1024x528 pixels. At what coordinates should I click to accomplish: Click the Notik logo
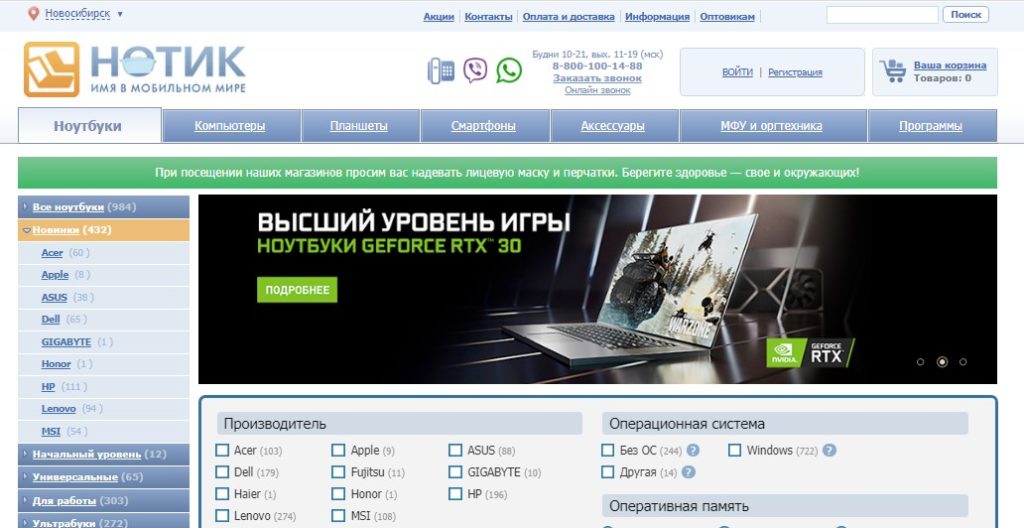[x=135, y=68]
